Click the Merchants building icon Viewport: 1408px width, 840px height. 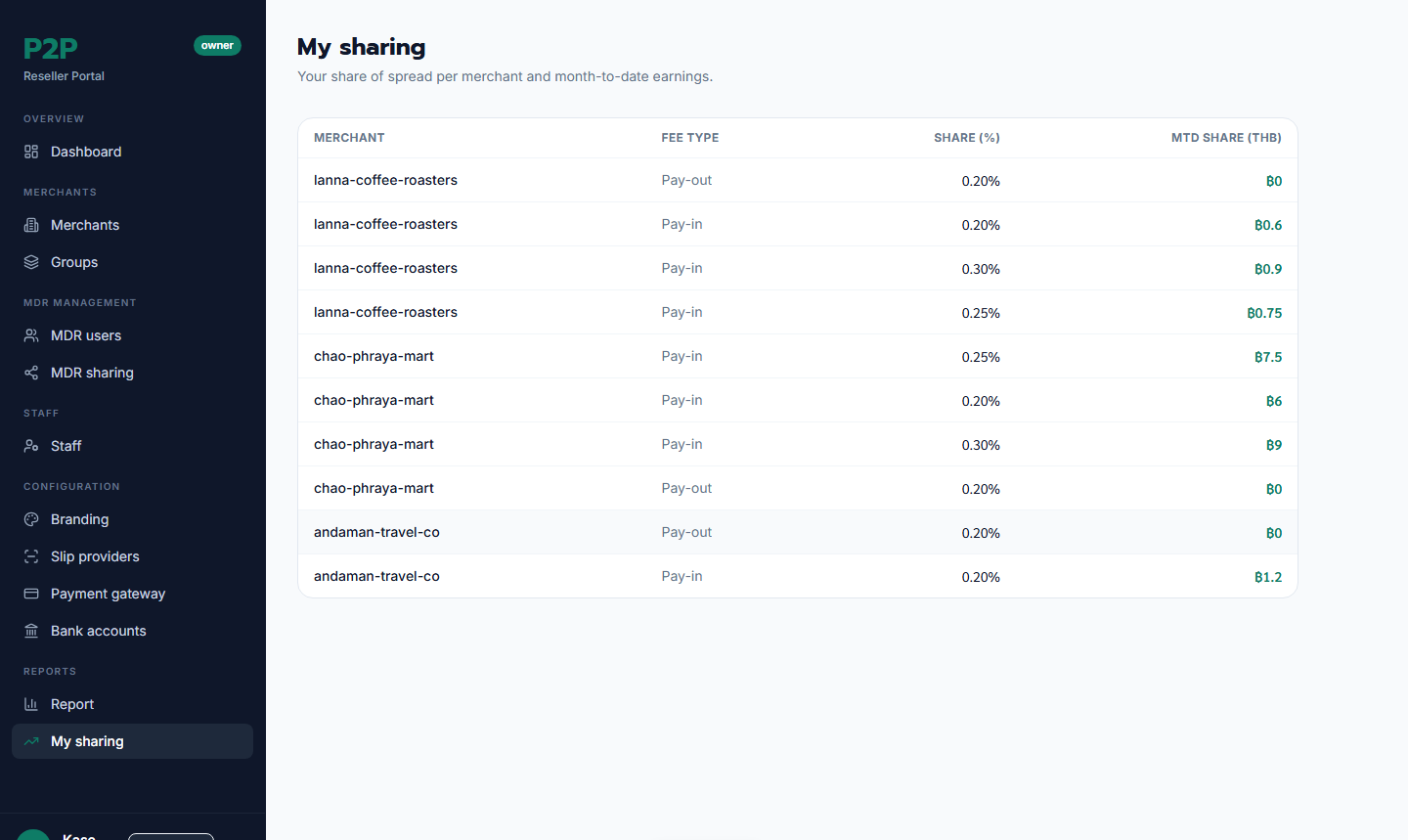pos(31,225)
